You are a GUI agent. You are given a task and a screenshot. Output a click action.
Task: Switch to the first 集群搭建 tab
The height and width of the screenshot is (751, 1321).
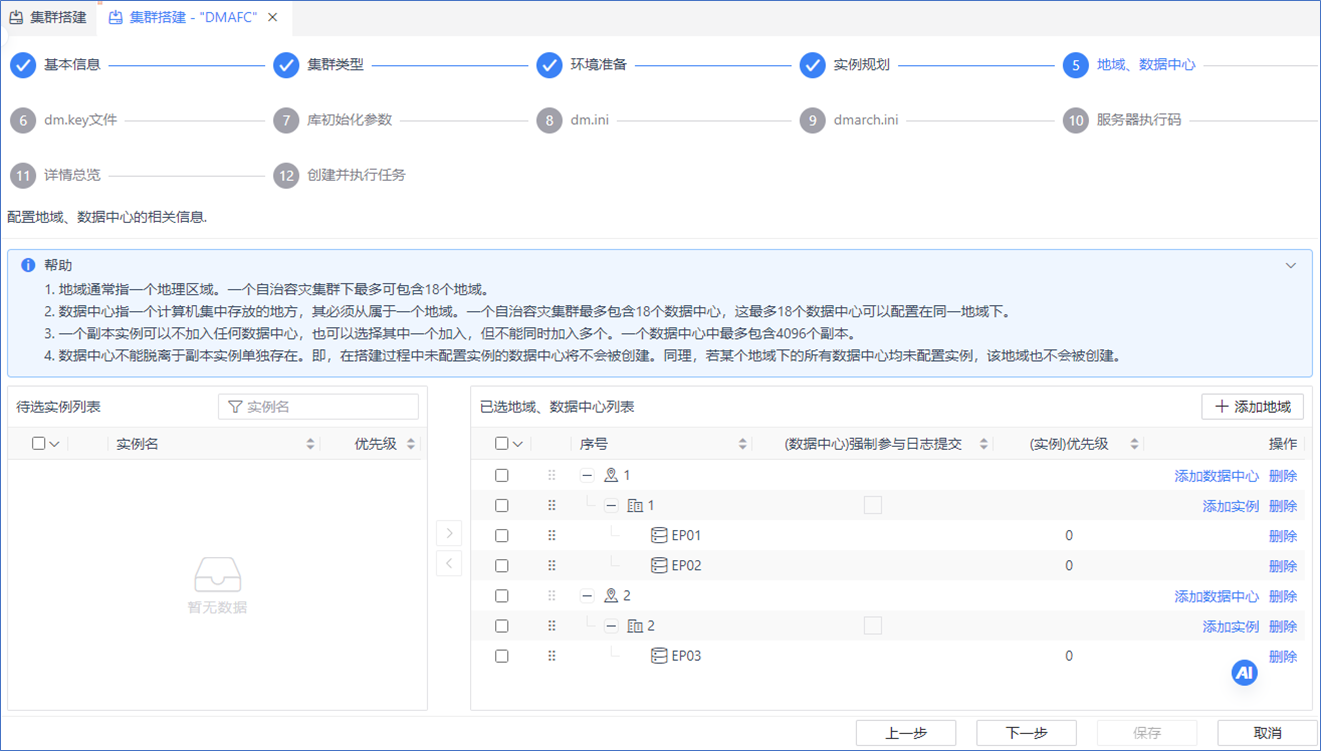pyautogui.click(x=48, y=17)
